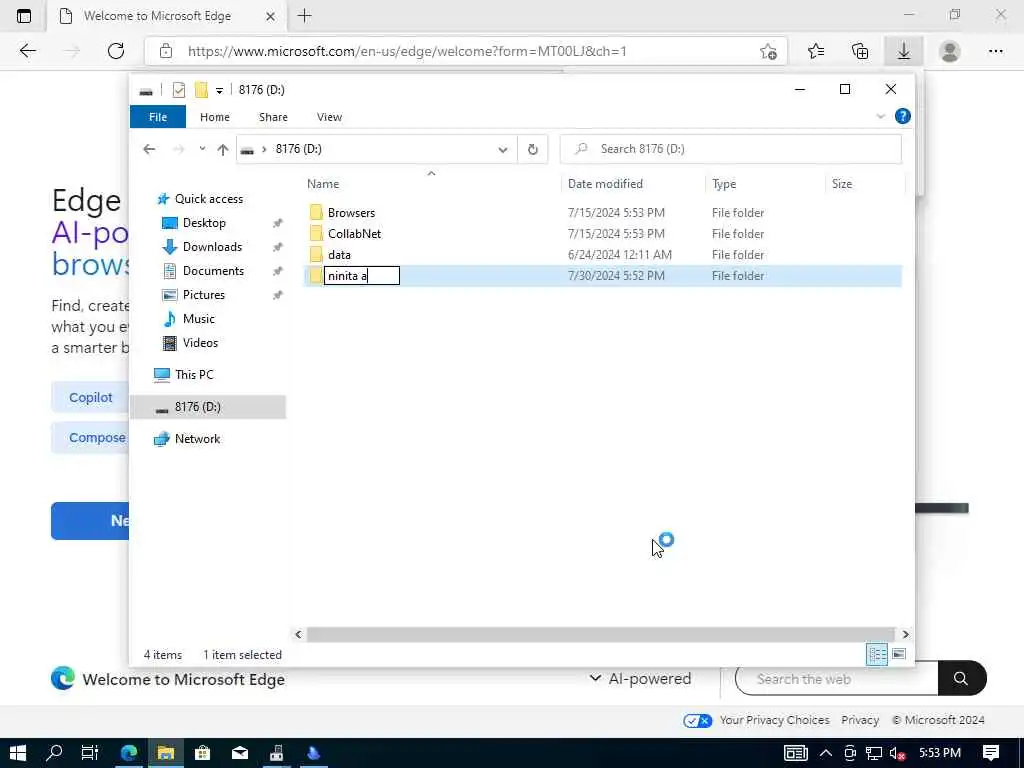Viewport: 1024px width, 768px height.
Task: Open Documents in navigation pane
Action: point(213,270)
